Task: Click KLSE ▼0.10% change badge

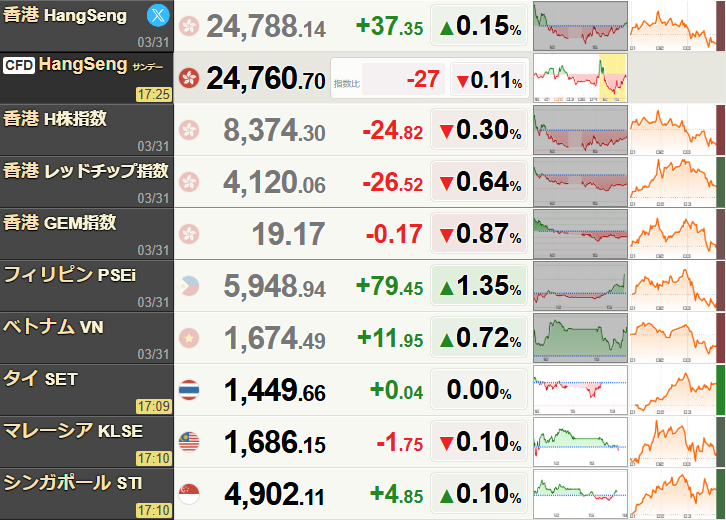Action: (x=479, y=441)
